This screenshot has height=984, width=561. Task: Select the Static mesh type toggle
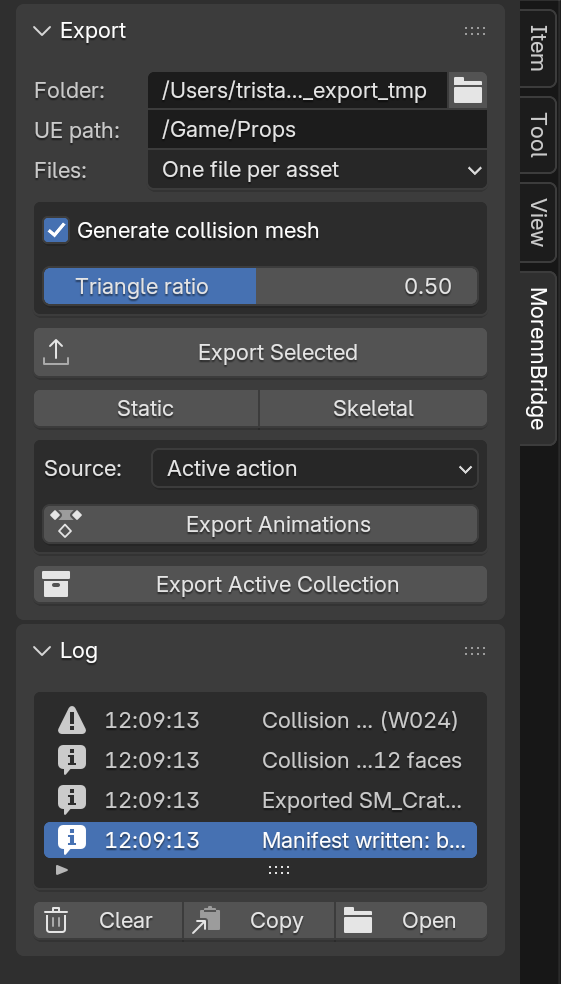146,409
